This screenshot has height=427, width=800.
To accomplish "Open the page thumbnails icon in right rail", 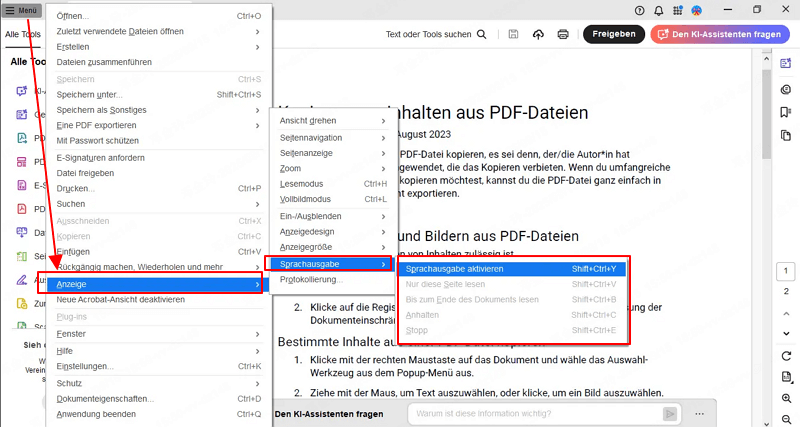I will (x=786, y=135).
